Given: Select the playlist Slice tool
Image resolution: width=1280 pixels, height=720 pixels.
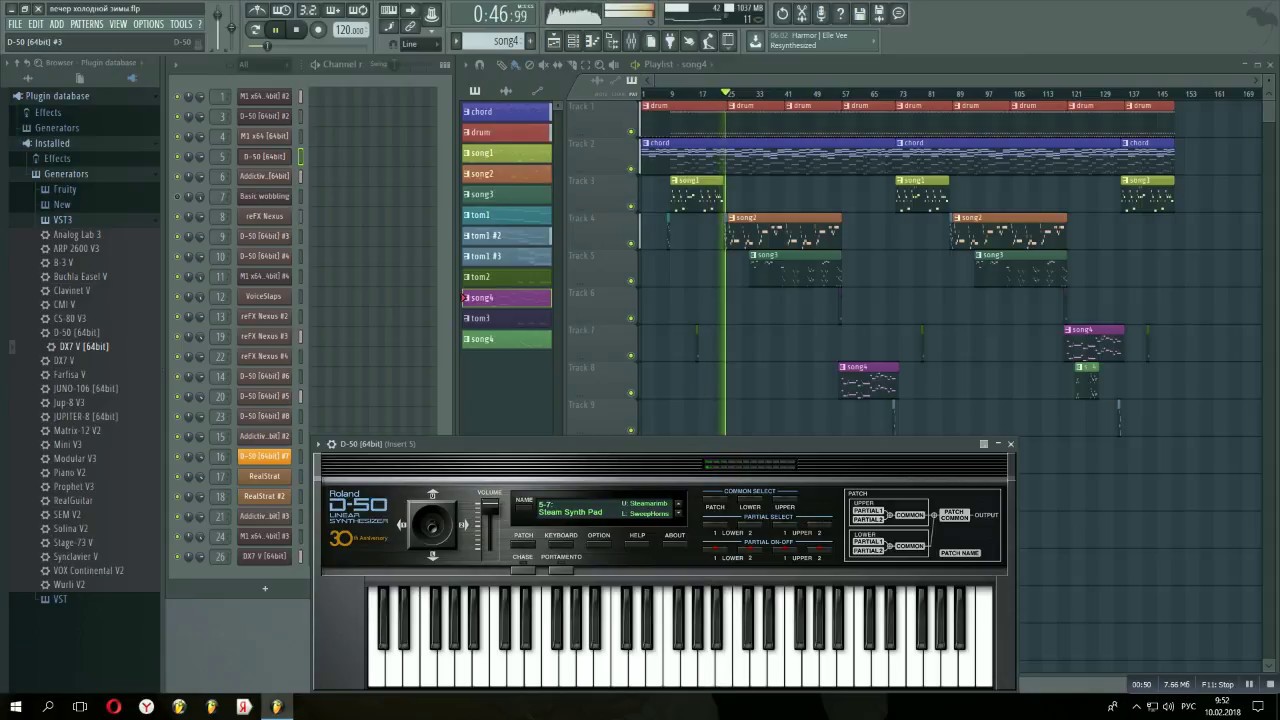Looking at the screenshot, I should (572, 64).
